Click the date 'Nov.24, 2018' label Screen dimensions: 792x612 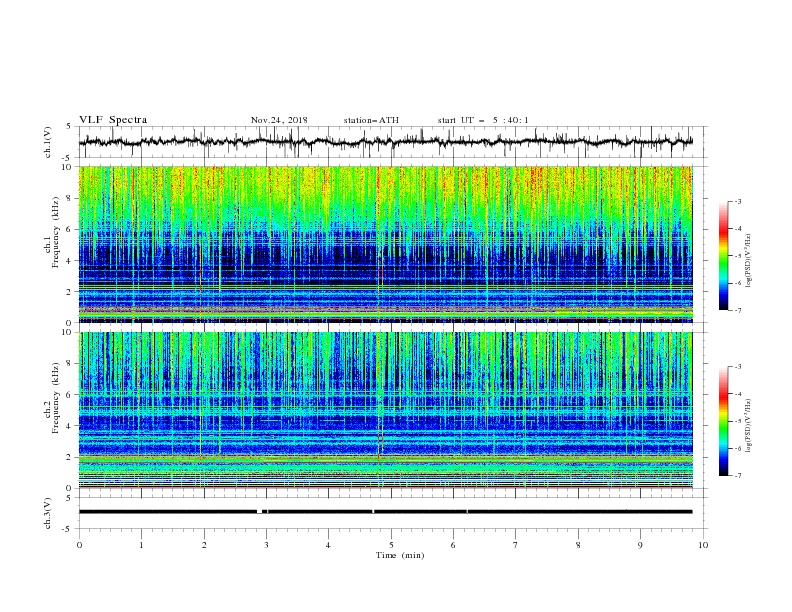(279, 120)
